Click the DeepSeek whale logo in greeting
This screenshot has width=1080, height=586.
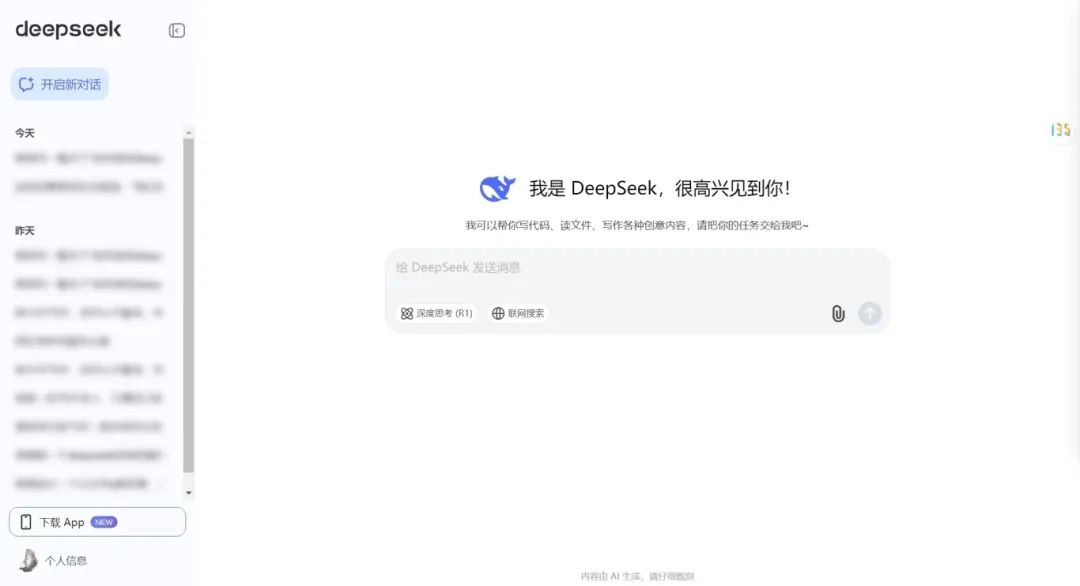click(x=497, y=188)
